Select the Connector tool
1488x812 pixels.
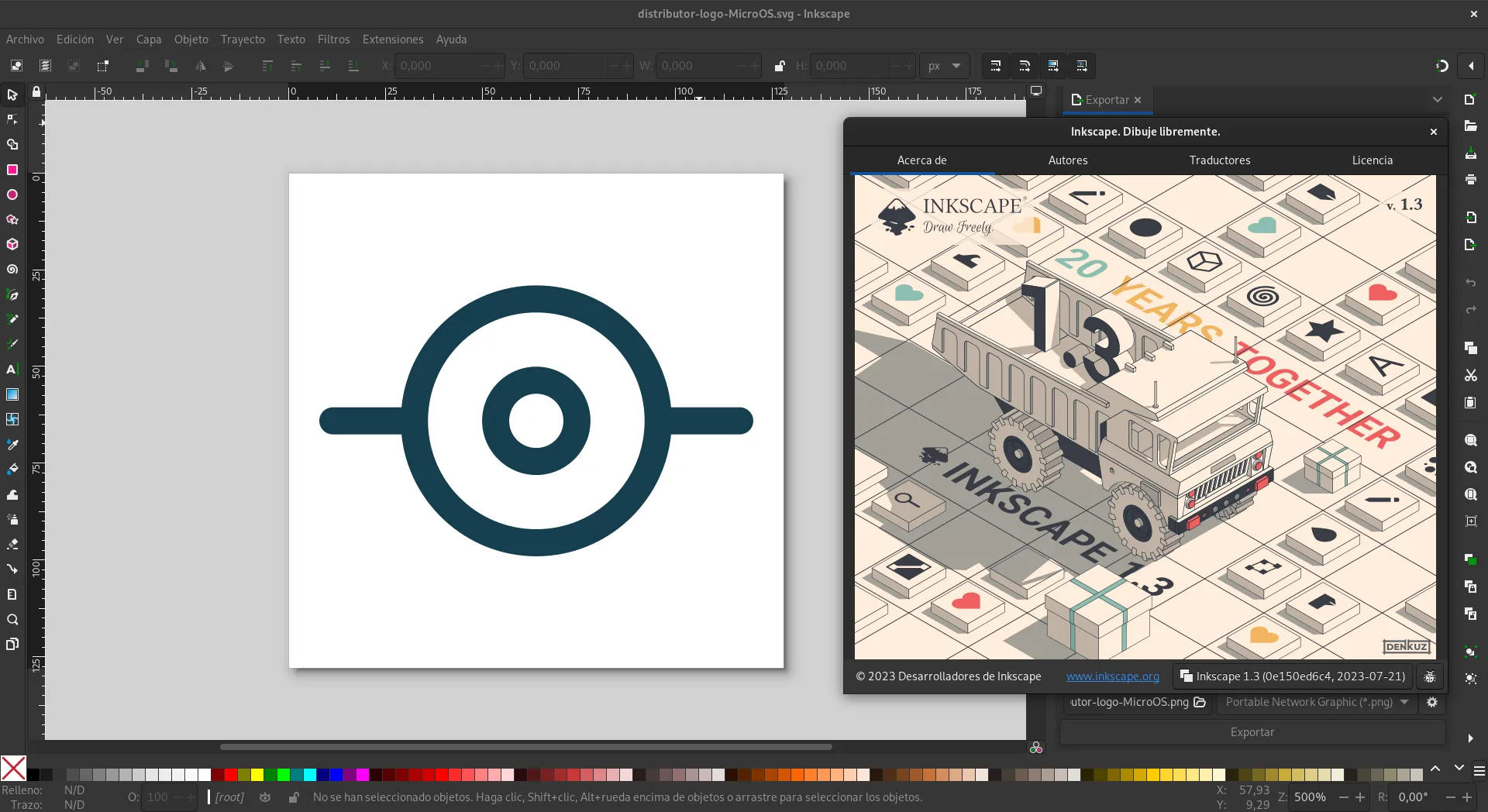12,569
